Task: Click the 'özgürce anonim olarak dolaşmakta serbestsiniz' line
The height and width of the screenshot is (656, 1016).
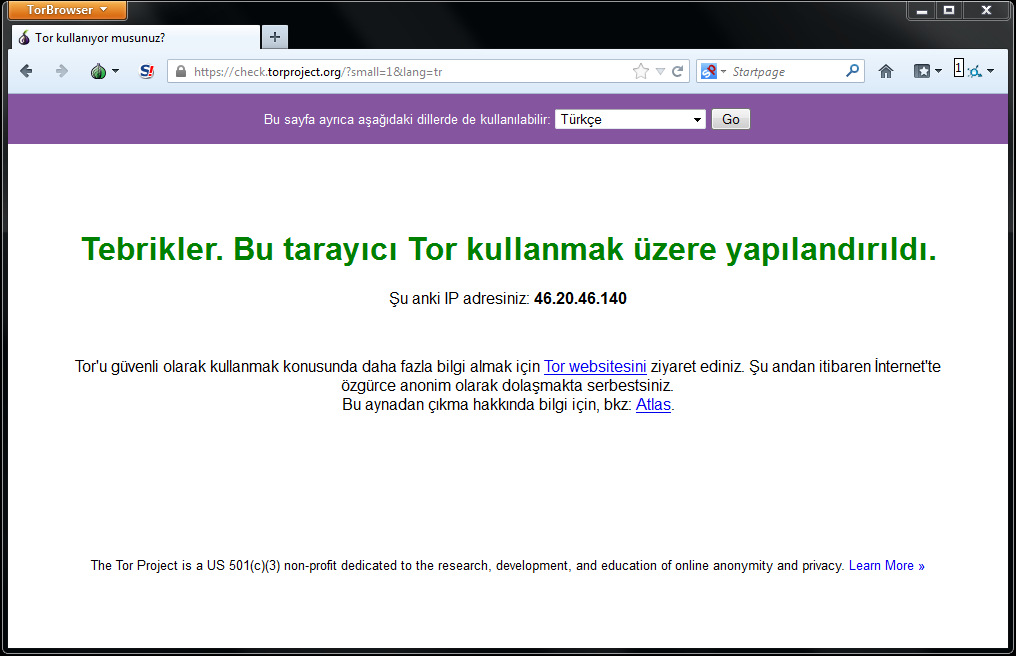Action: 507,386
